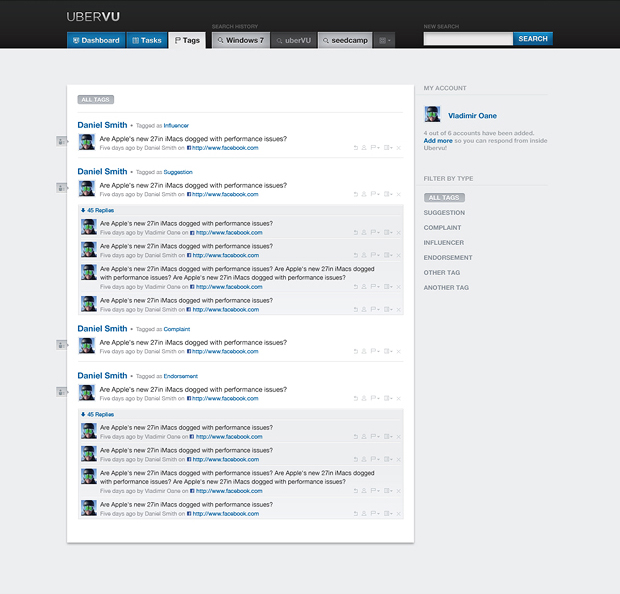Click the Add more accounts link
Viewport: 620px width, 594px height.
point(438,141)
